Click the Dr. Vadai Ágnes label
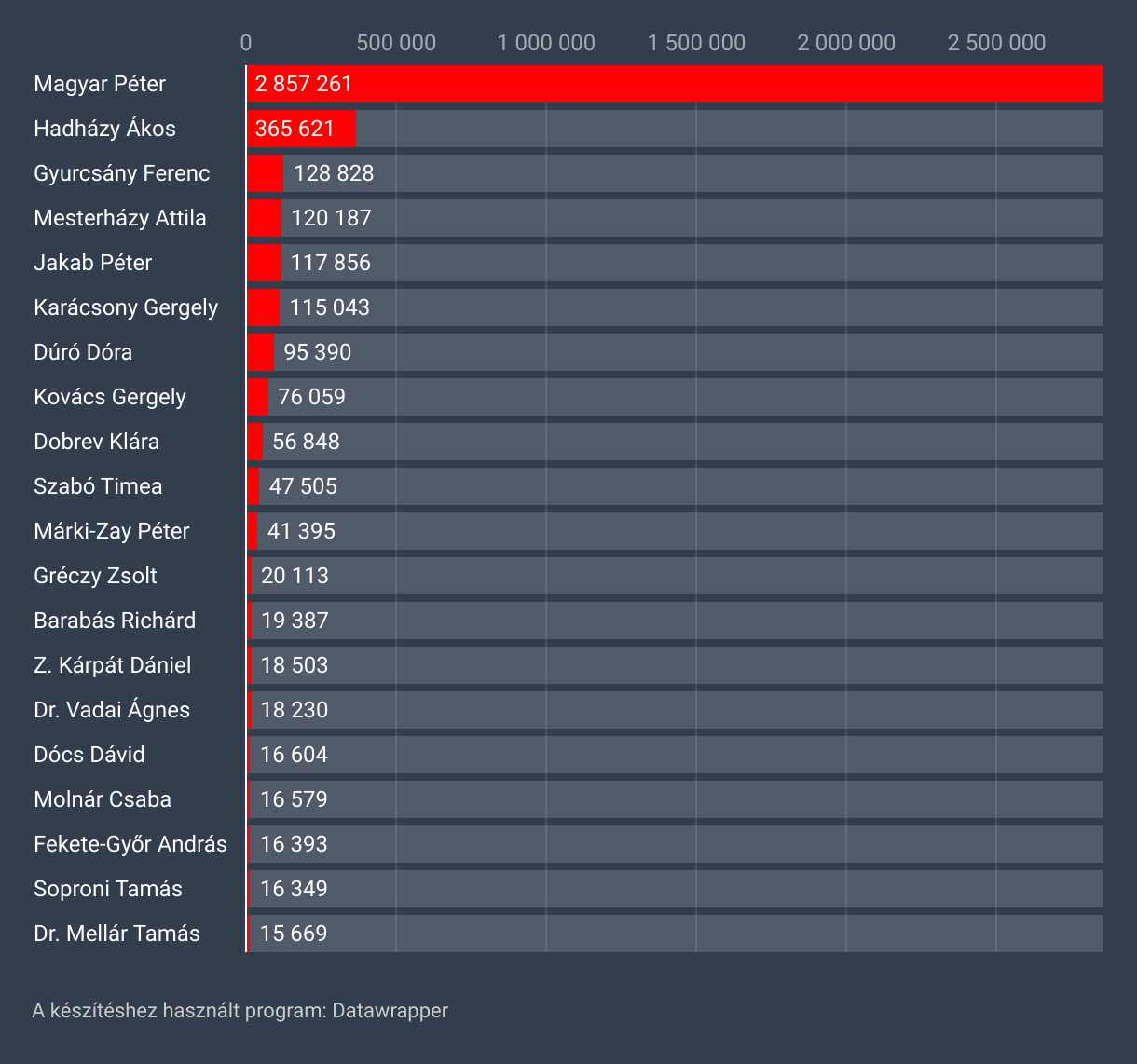The image size is (1137, 1064). click(112, 710)
